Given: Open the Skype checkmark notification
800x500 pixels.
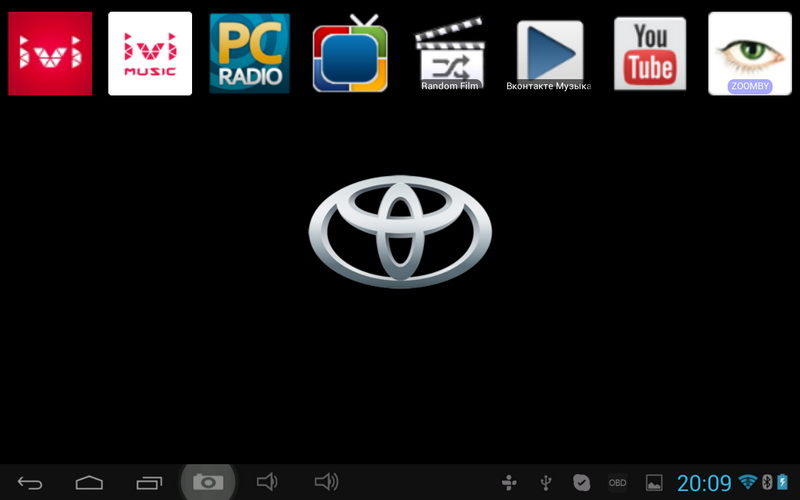Looking at the screenshot, I should (x=581, y=483).
